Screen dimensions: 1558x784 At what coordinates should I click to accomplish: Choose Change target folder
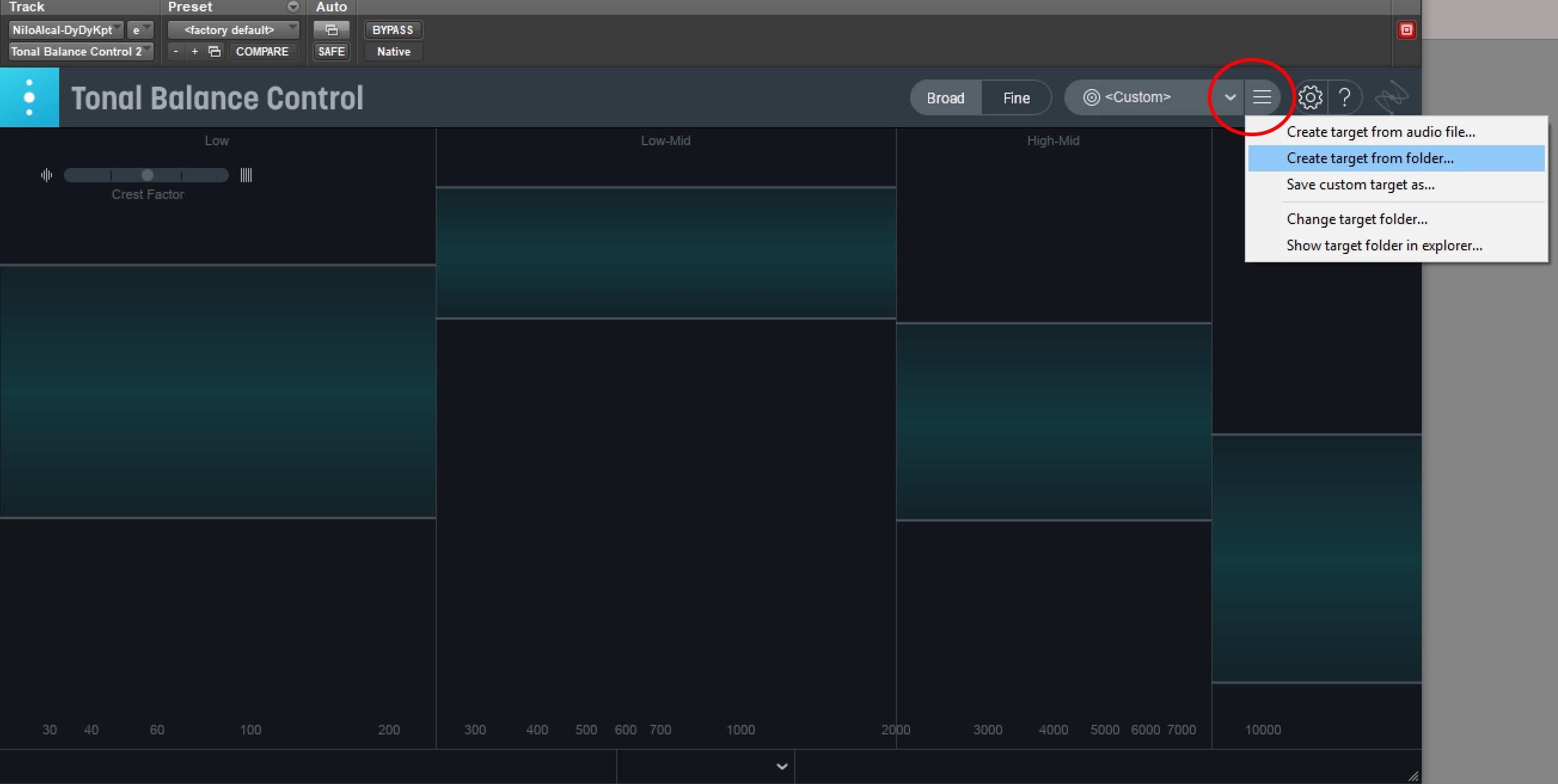(x=1396, y=219)
